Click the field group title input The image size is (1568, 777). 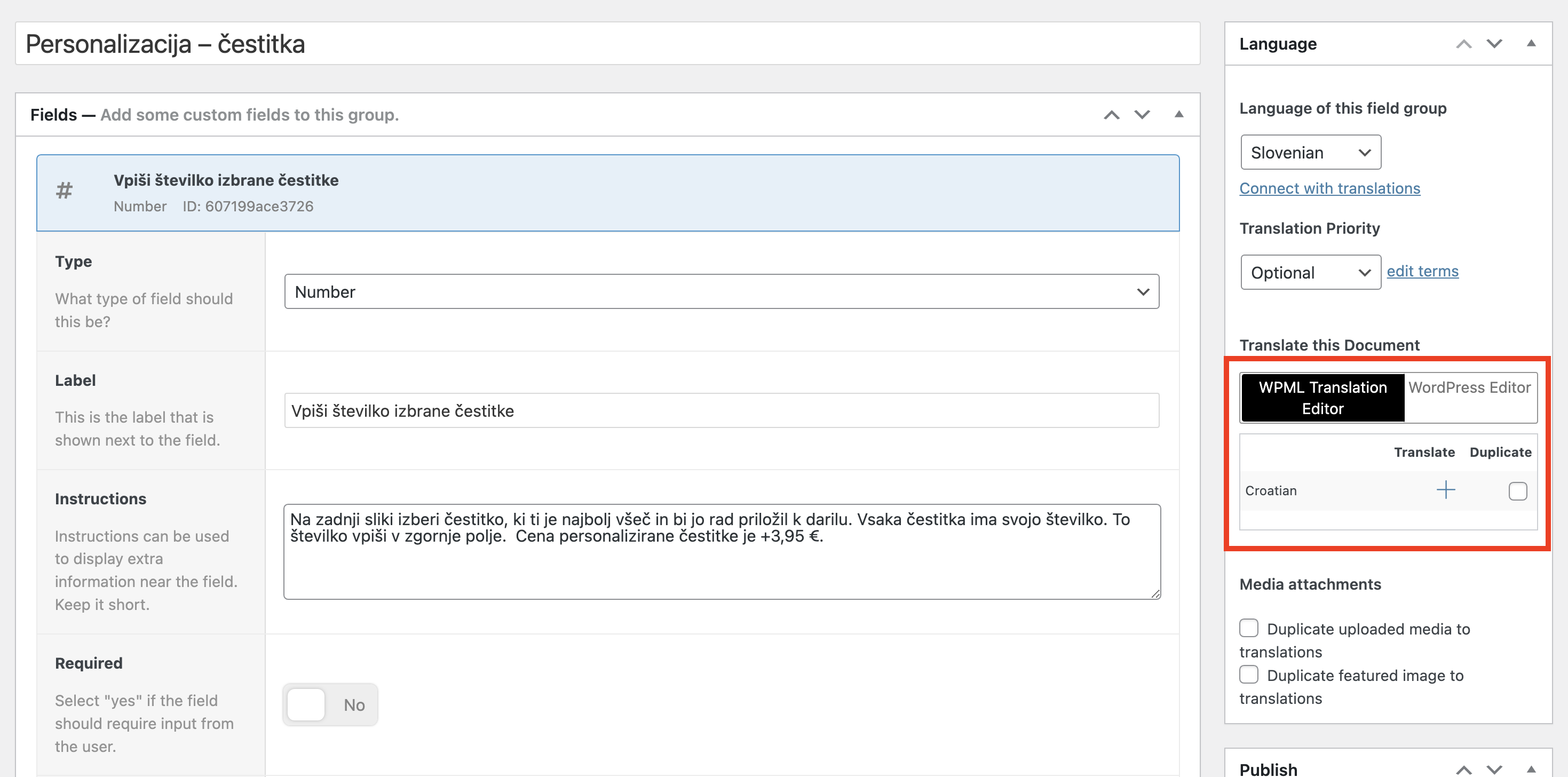(x=607, y=44)
